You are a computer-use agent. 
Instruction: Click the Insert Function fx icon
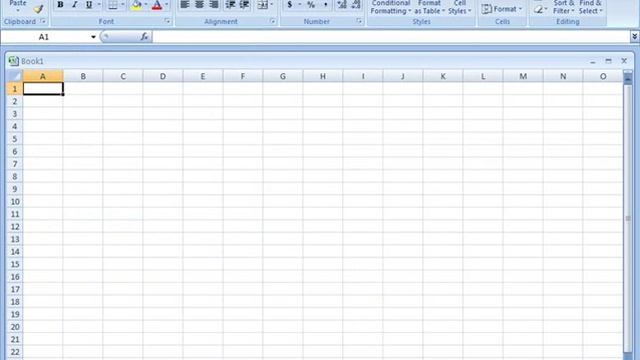144,37
